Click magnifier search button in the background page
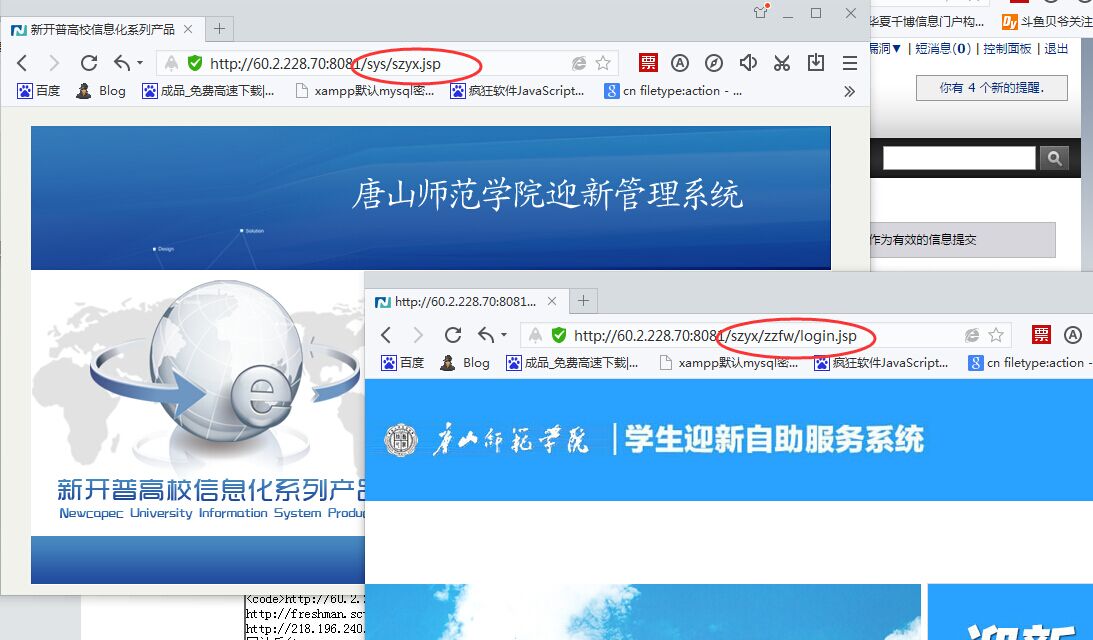Screen dimensions: 1093x640 coord(1054,158)
